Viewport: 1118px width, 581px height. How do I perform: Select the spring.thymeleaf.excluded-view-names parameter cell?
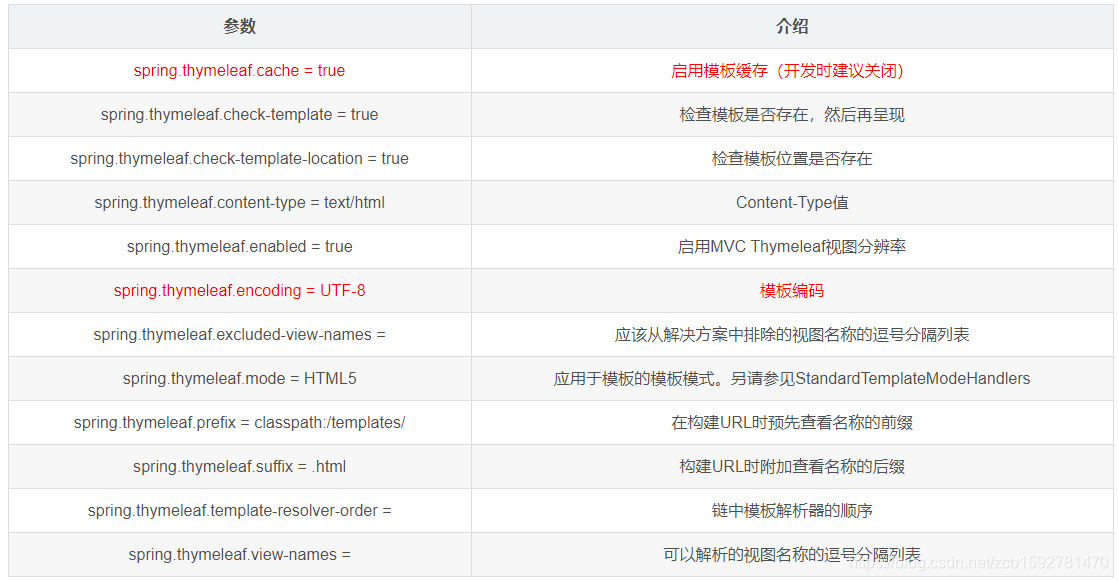(239, 334)
